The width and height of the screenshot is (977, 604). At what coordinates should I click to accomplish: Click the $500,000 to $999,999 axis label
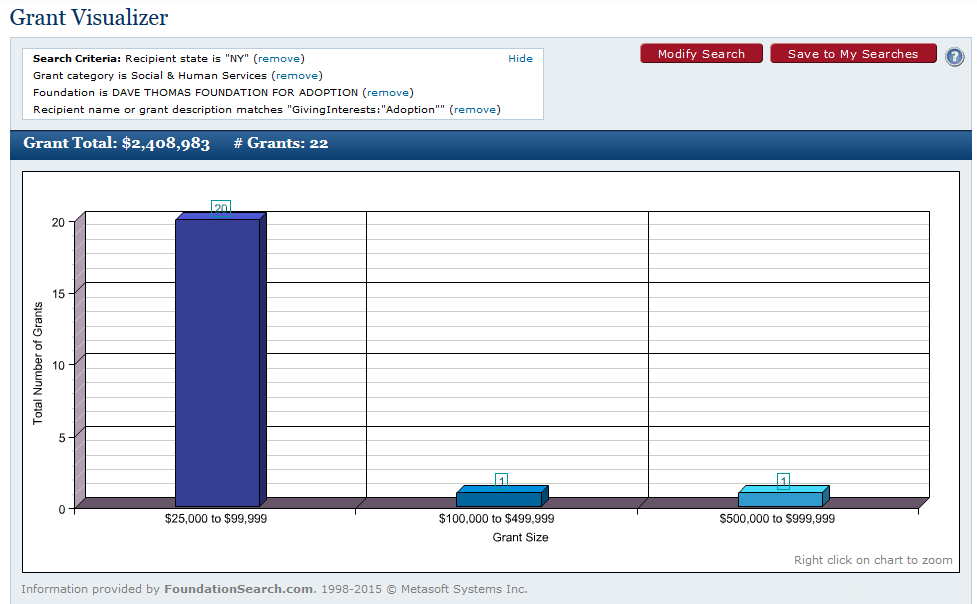coord(777,519)
